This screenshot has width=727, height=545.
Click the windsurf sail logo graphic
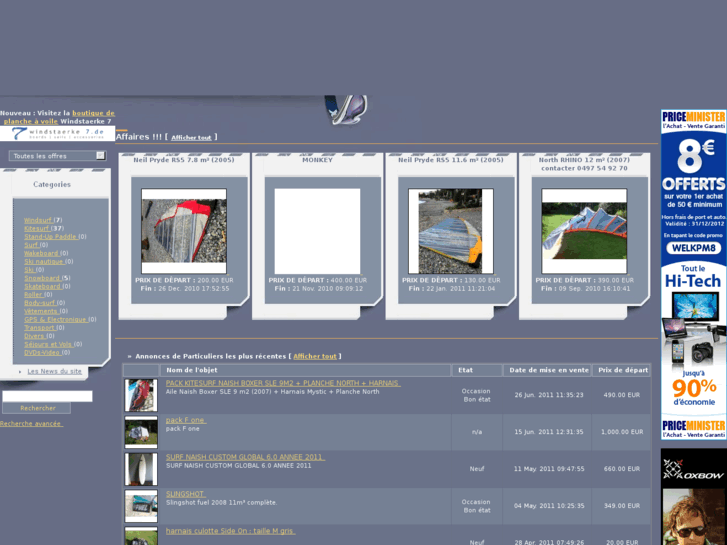click(x=346, y=110)
